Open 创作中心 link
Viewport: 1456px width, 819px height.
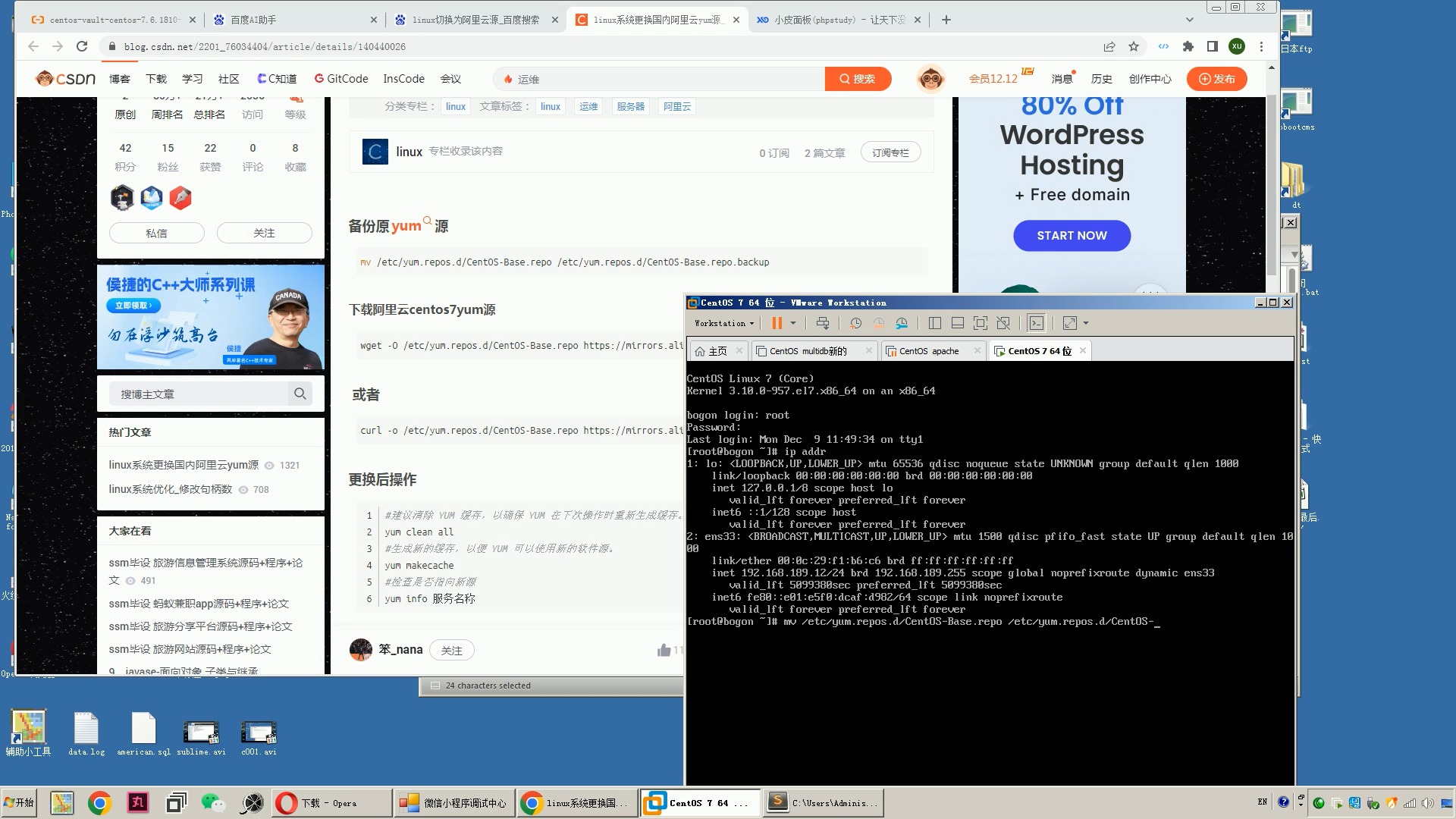point(1150,79)
